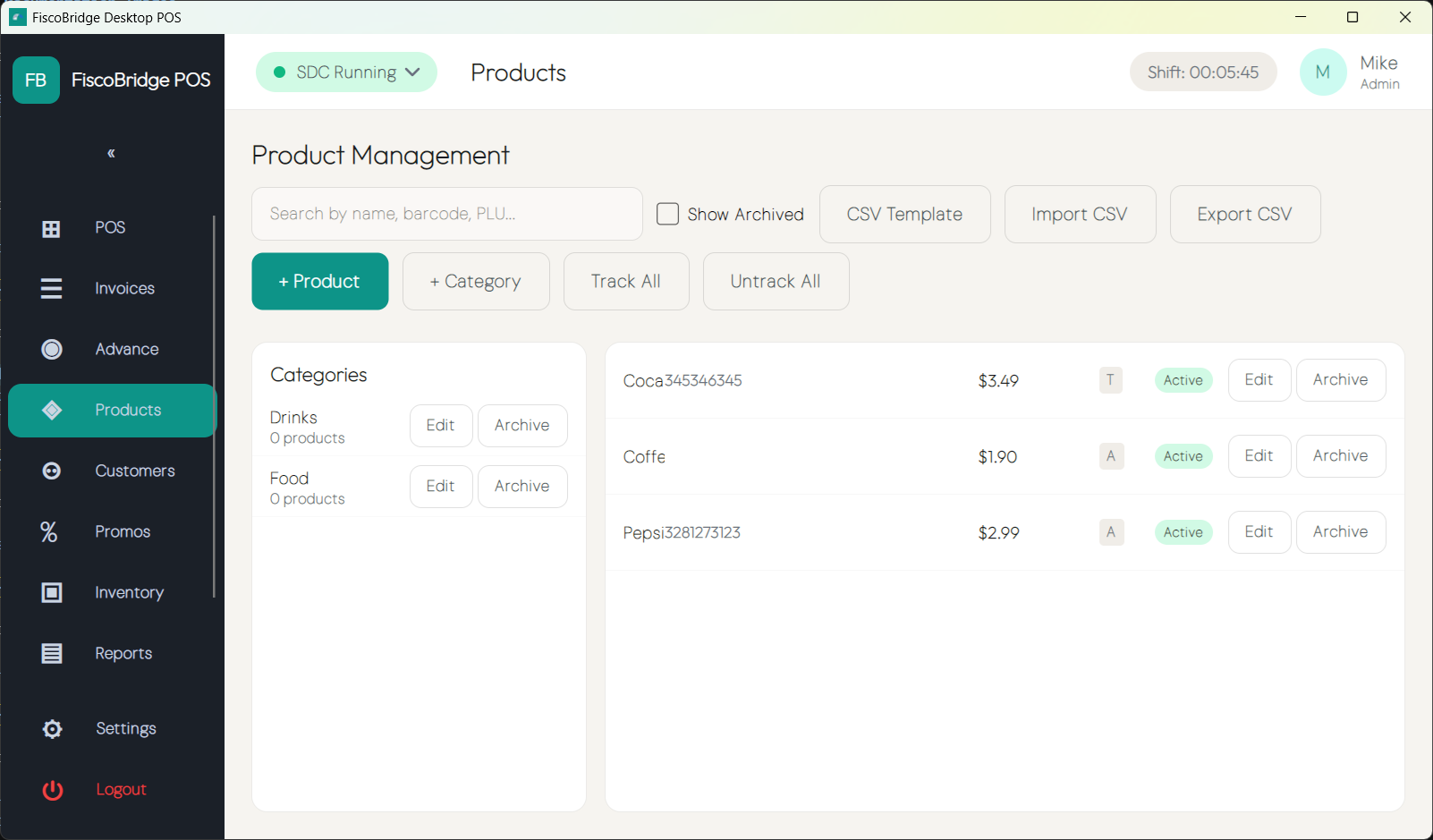Click the POS grid icon

pos(52,229)
